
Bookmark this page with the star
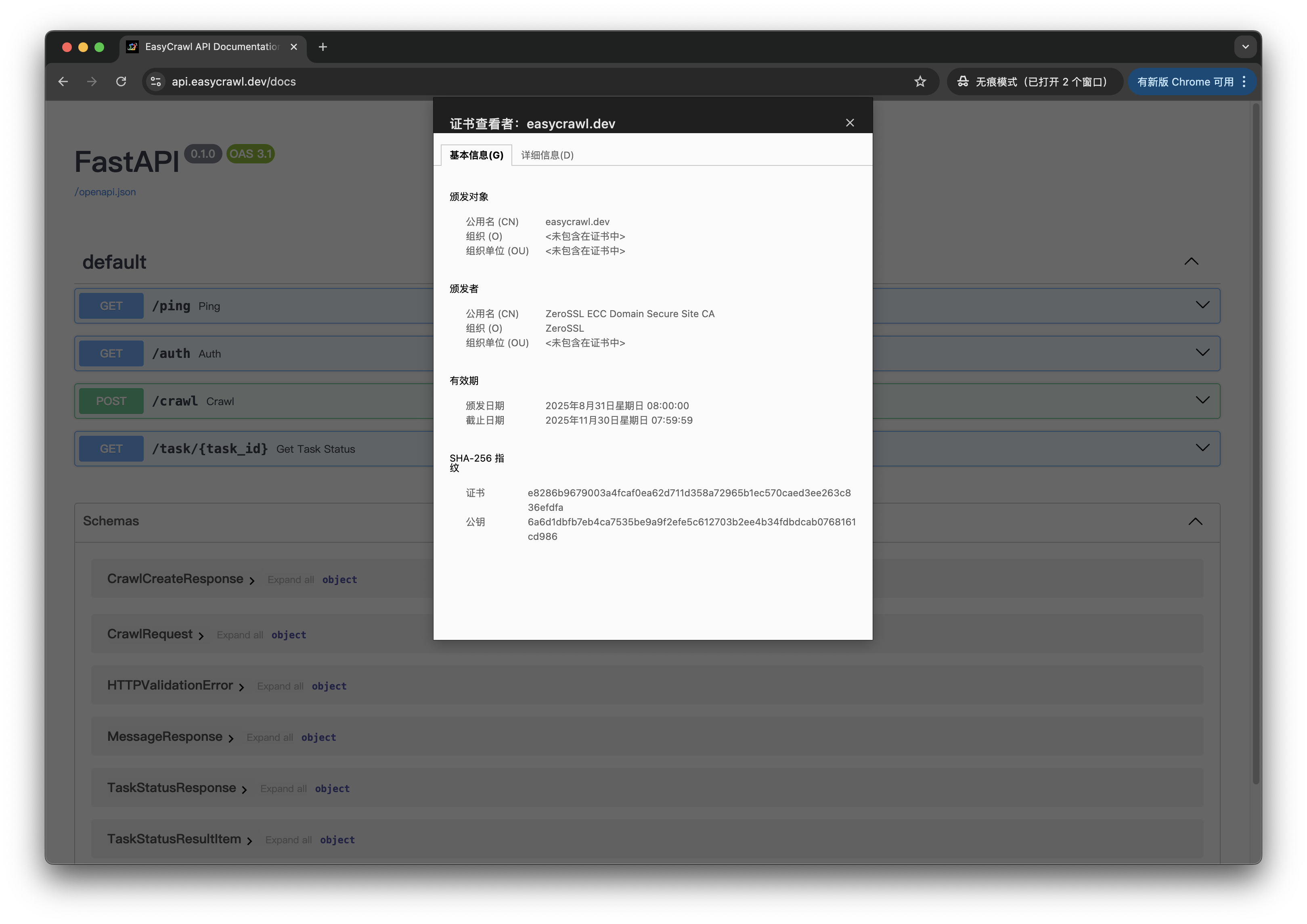coord(920,82)
